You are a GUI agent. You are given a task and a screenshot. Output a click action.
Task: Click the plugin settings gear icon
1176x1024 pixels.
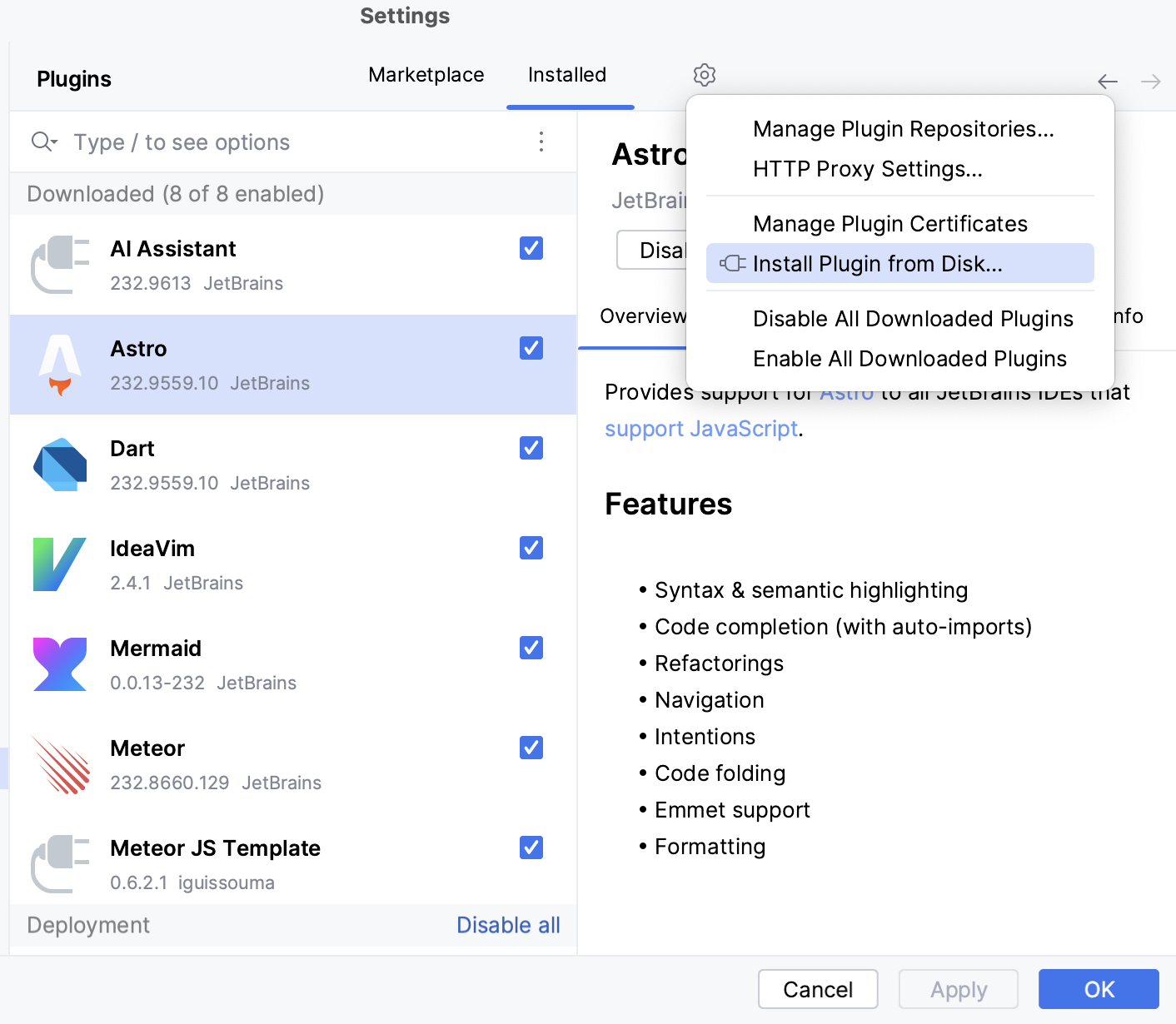coord(705,75)
